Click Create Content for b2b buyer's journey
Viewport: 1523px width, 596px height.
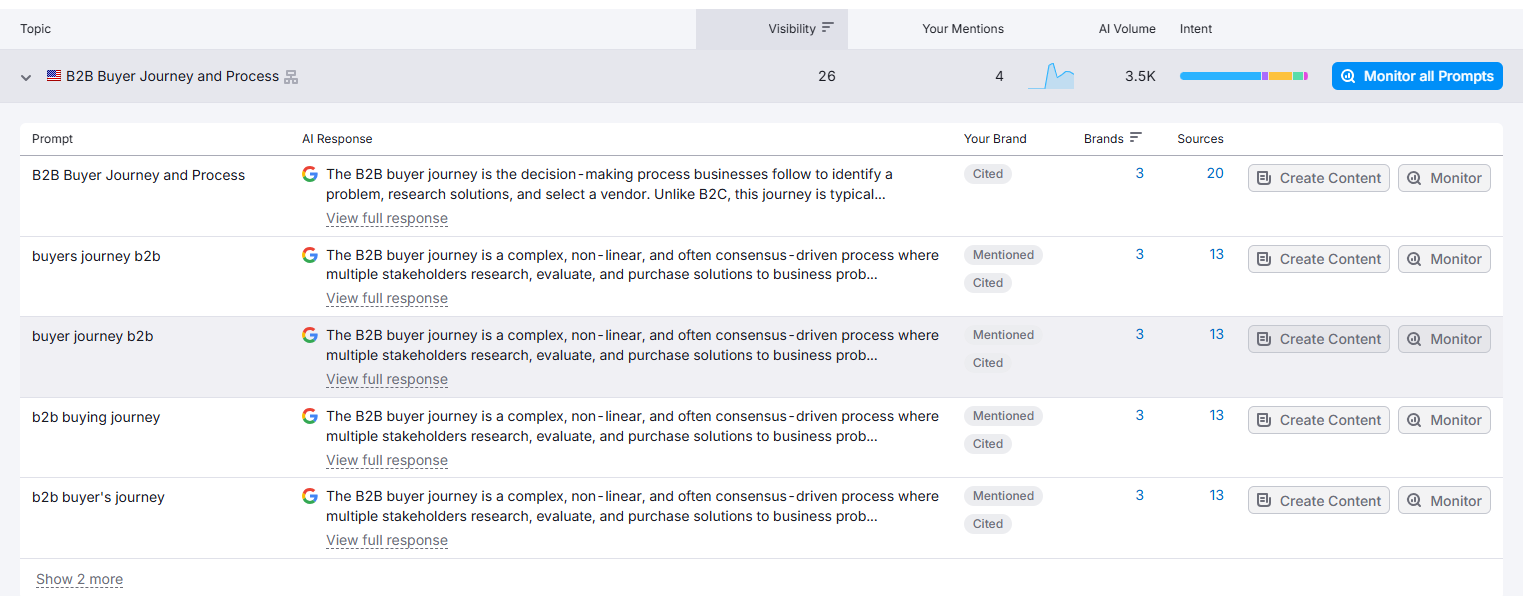coord(1319,501)
